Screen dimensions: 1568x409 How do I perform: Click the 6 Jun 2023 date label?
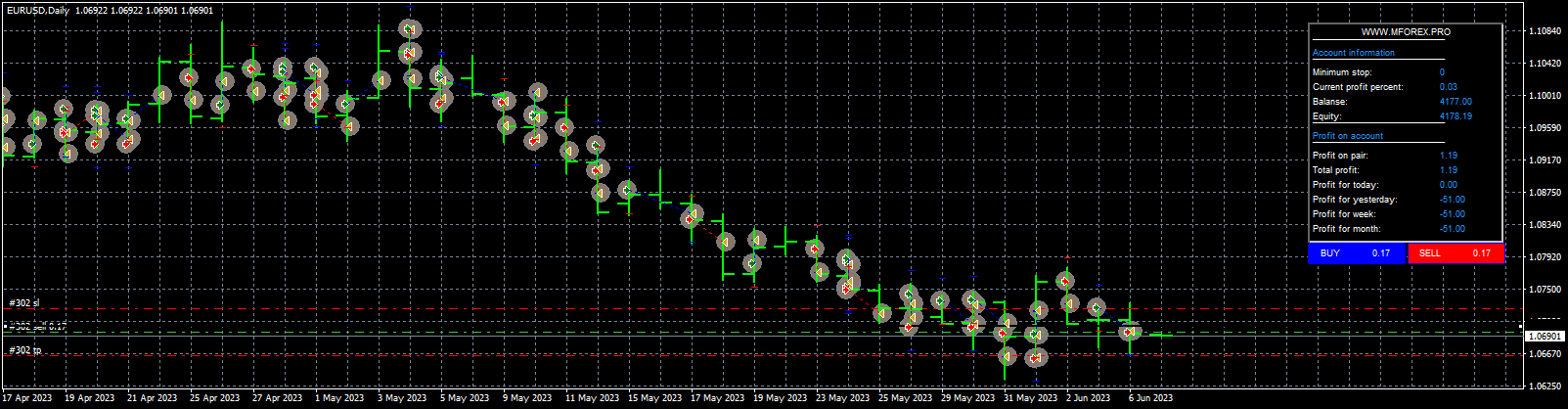(1150, 398)
